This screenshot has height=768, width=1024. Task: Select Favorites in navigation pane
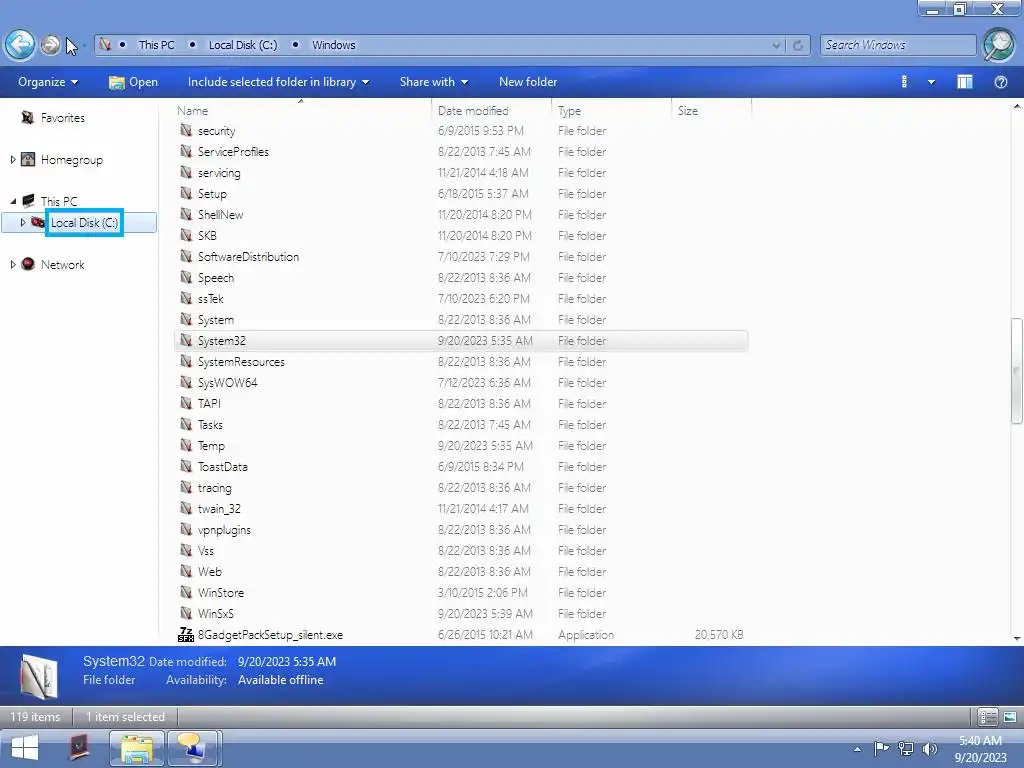tap(63, 118)
